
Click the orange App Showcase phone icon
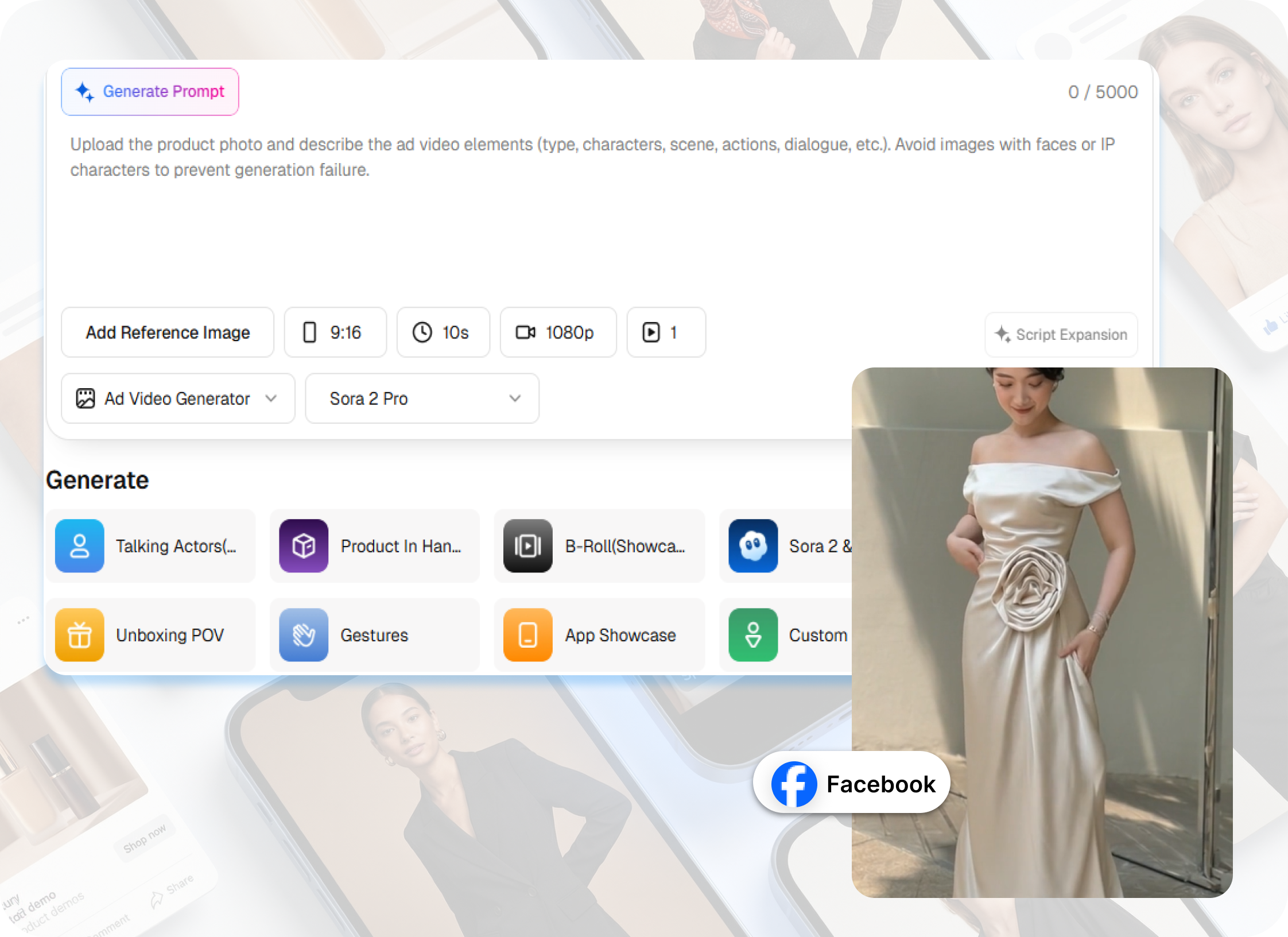528,635
